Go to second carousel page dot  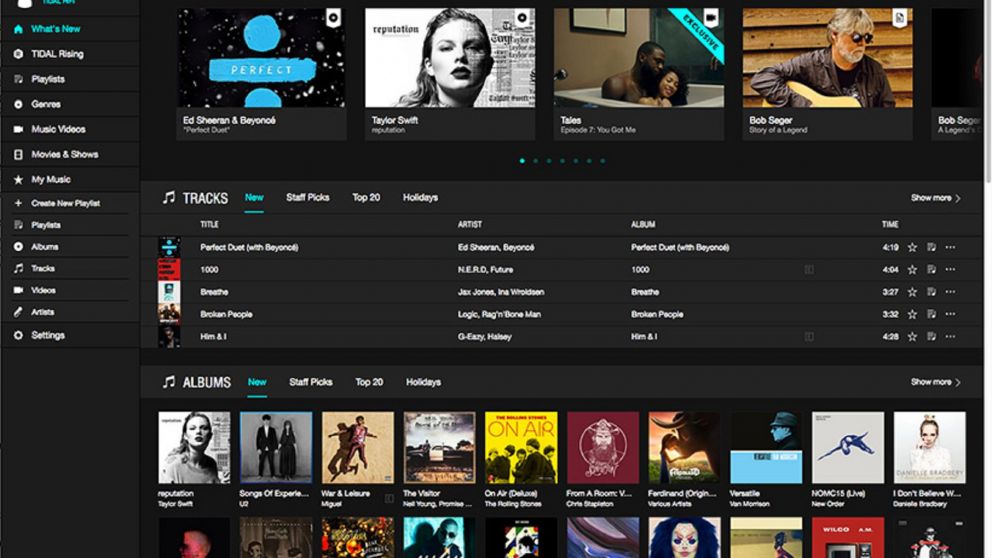[x=535, y=161]
